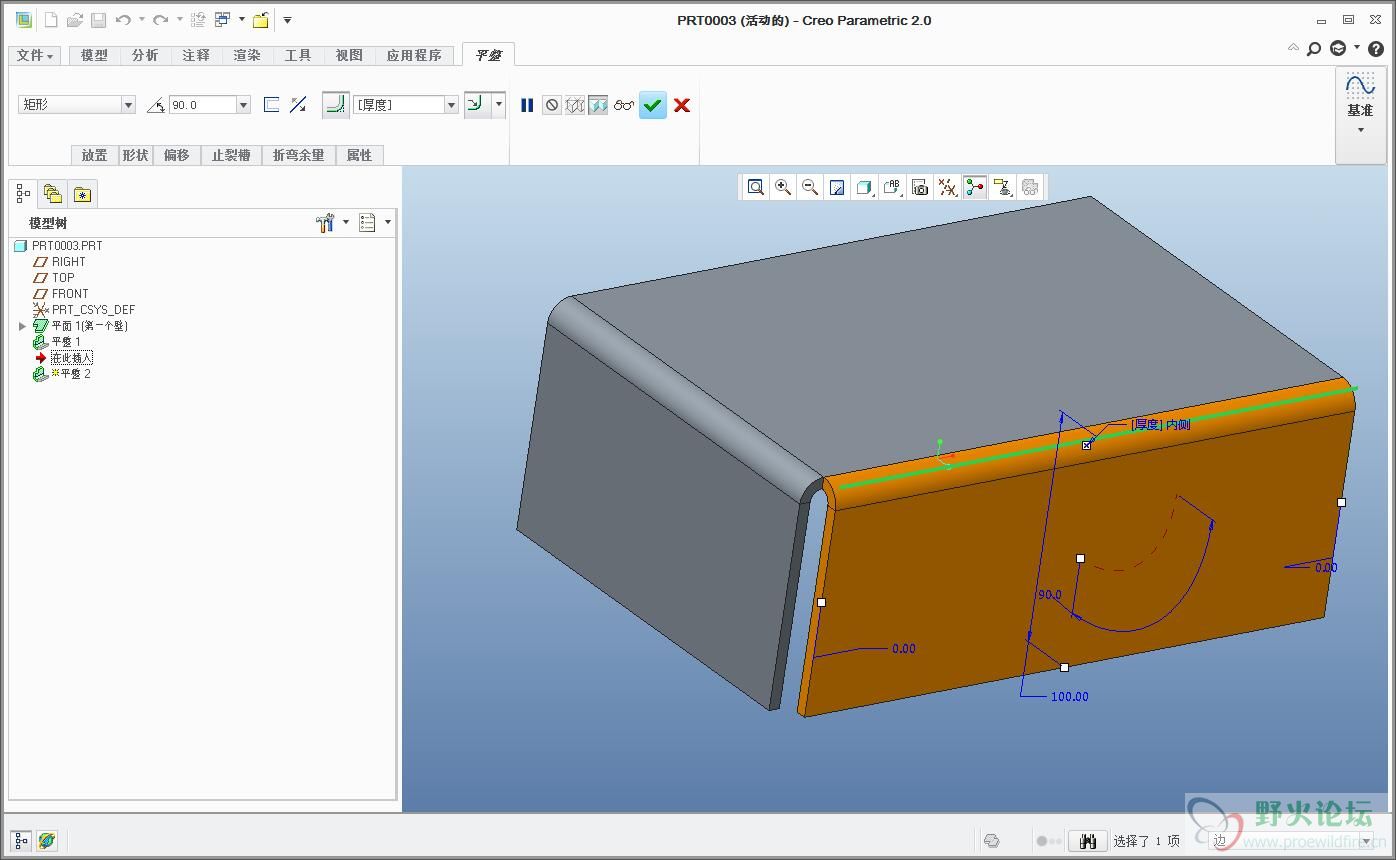
Task: Switch to the 渲染 ribbon tab
Action: tap(247, 55)
